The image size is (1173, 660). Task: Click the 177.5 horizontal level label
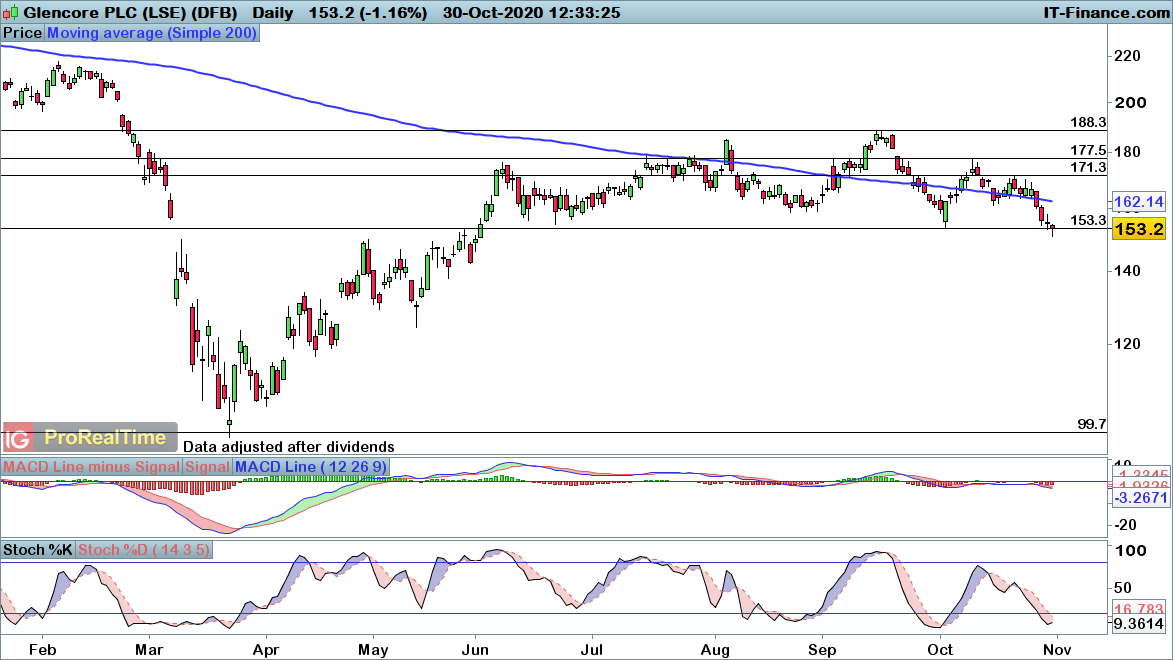click(1088, 150)
